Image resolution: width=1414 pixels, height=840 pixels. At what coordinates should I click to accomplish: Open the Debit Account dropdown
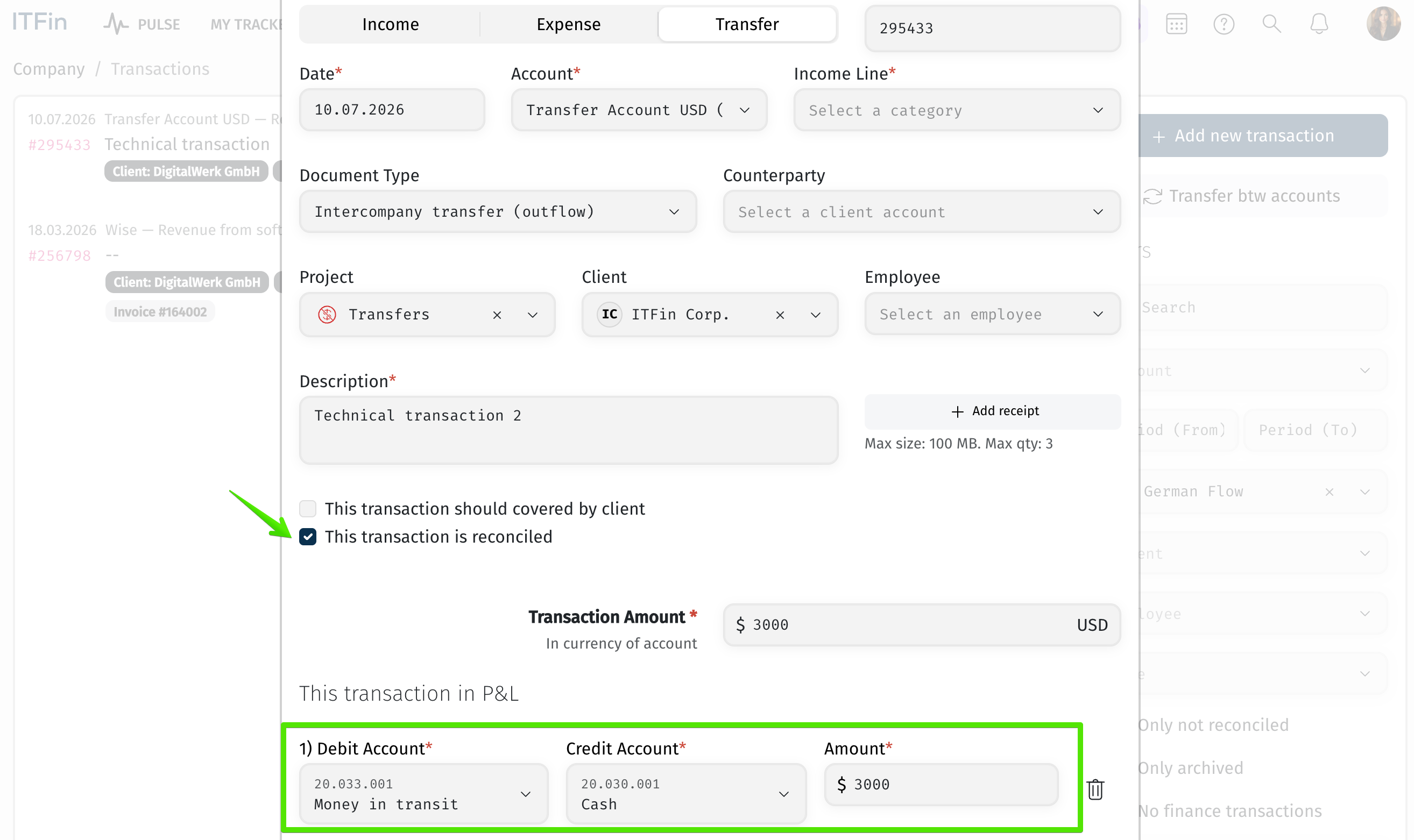coord(423,794)
